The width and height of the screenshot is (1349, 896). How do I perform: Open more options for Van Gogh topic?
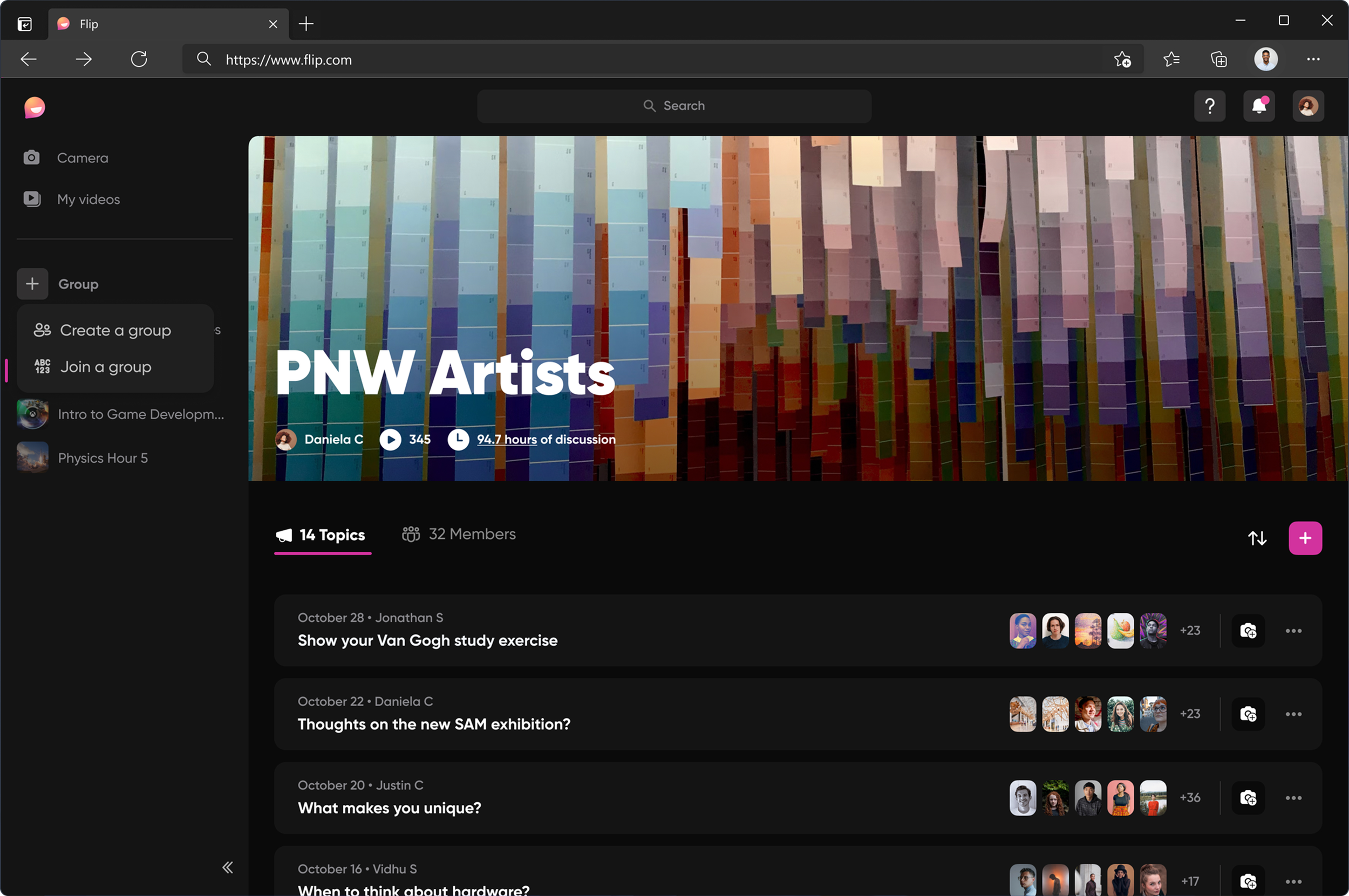point(1293,631)
